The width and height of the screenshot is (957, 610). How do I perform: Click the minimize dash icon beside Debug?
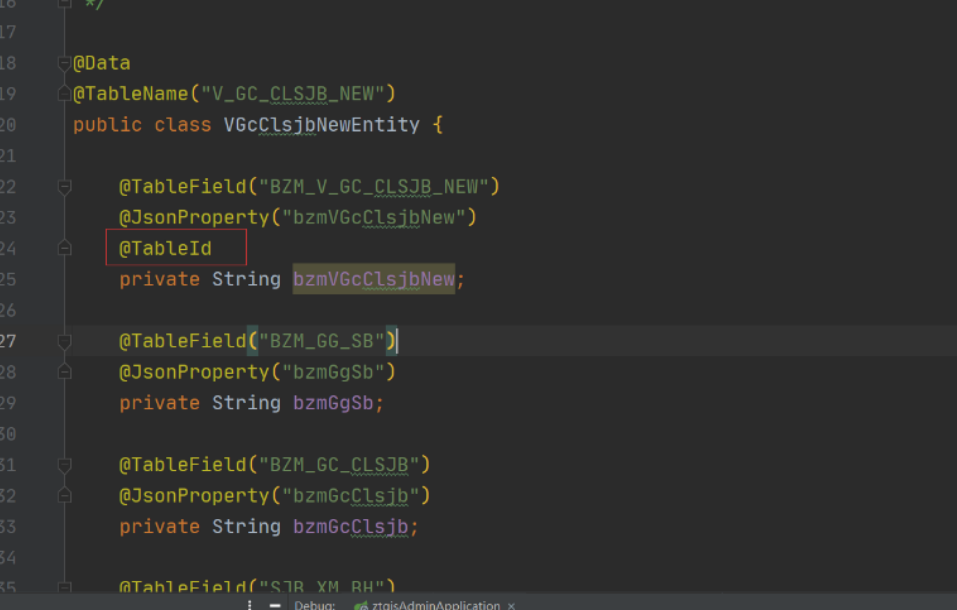(274, 605)
